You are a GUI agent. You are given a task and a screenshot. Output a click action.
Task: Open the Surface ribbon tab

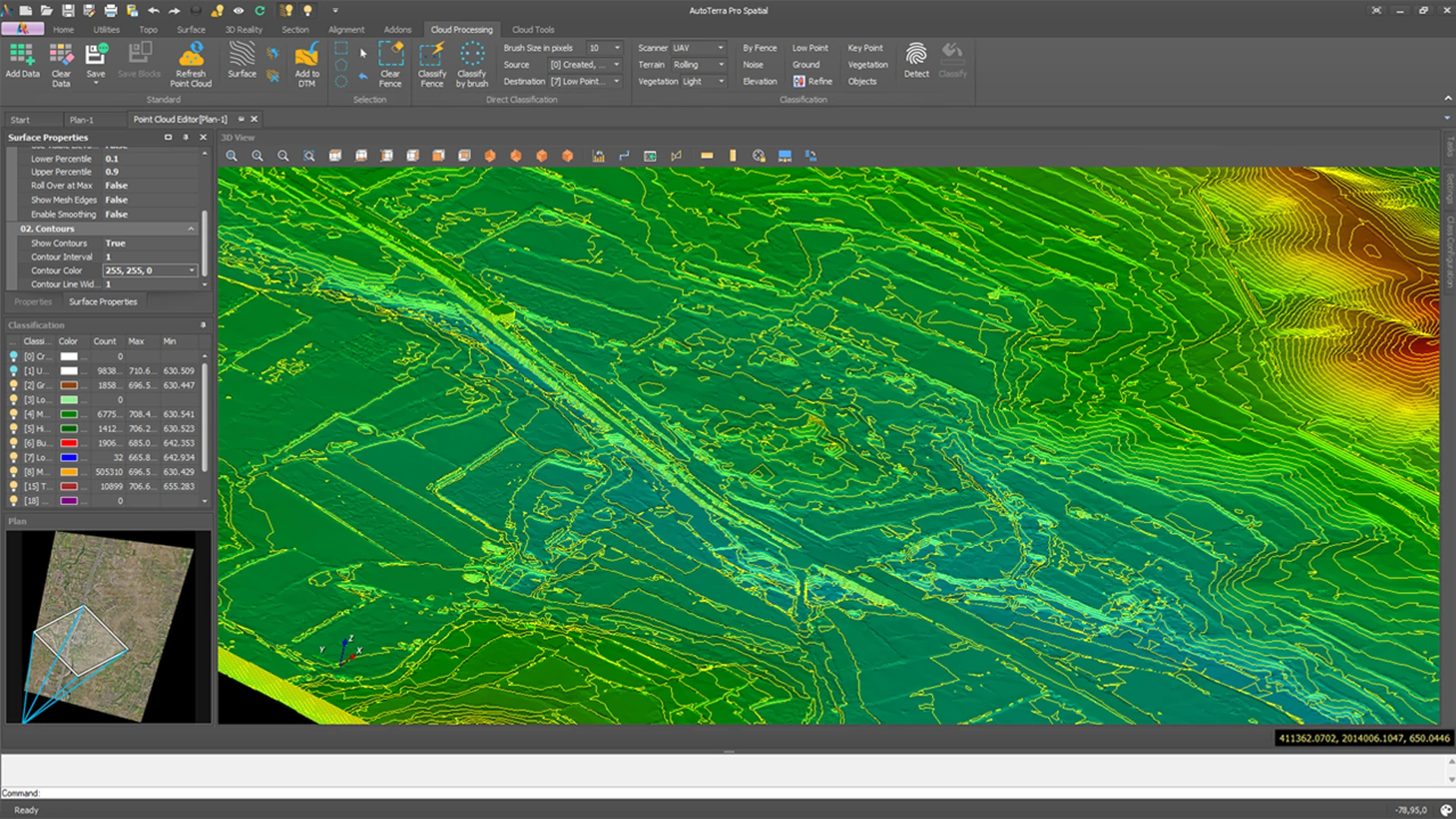click(x=191, y=30)
